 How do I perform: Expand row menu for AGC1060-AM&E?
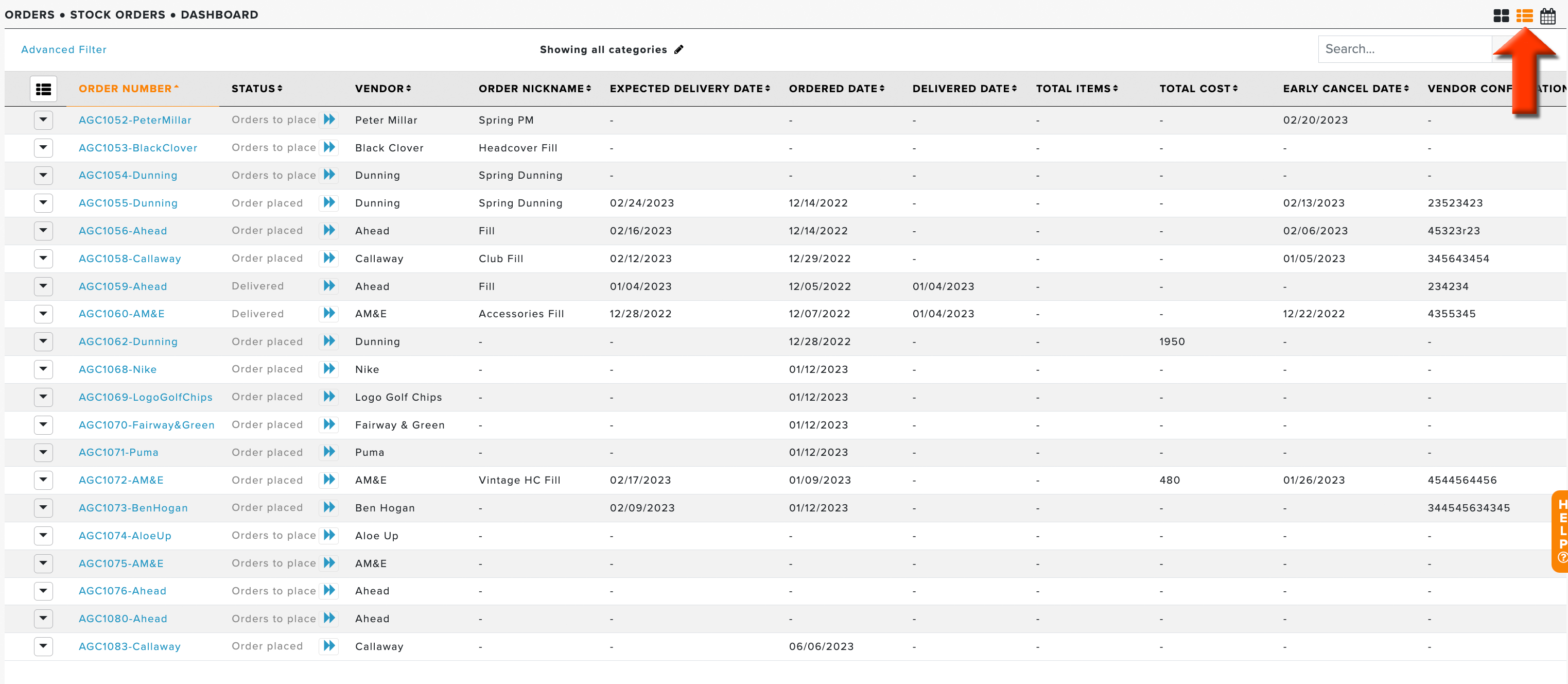pos(43,314)
